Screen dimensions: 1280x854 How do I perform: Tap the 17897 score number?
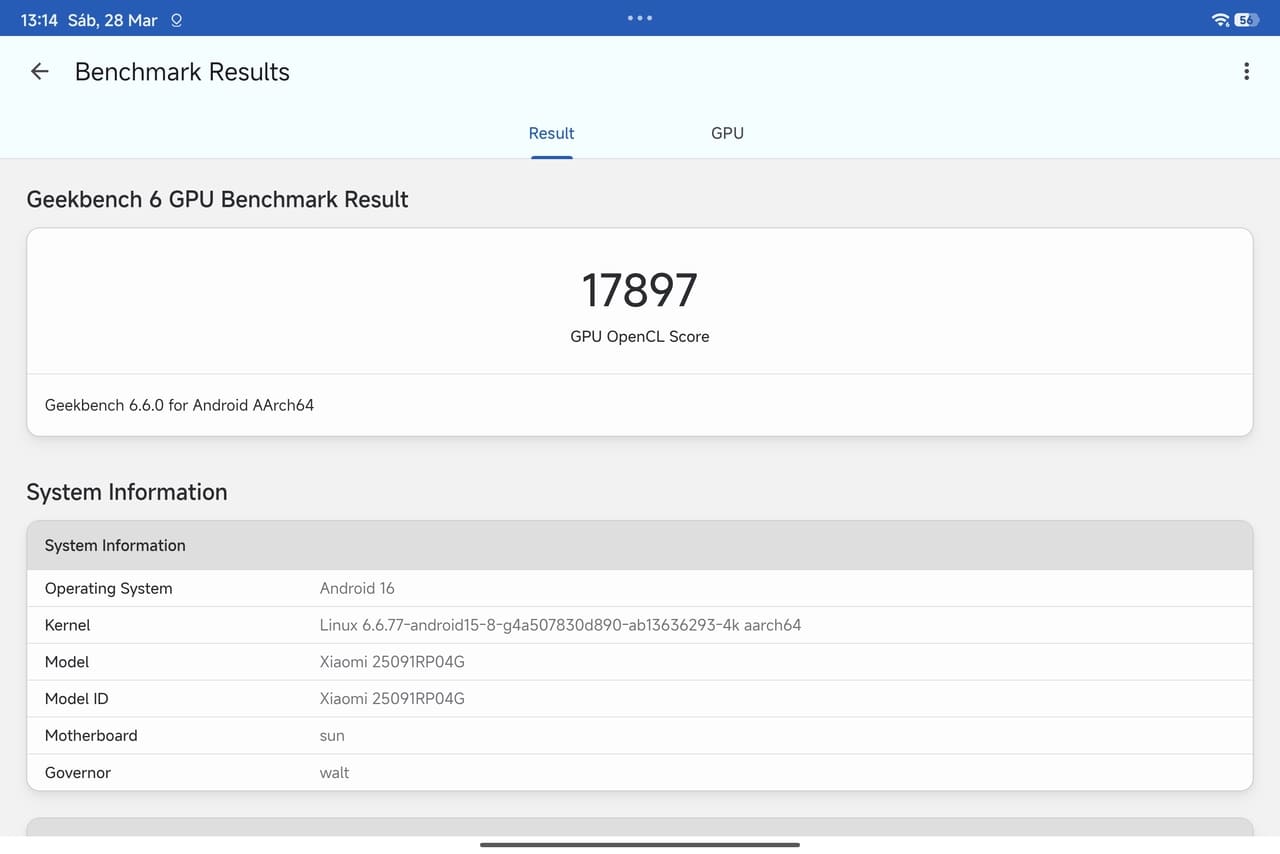pos(639,291)
